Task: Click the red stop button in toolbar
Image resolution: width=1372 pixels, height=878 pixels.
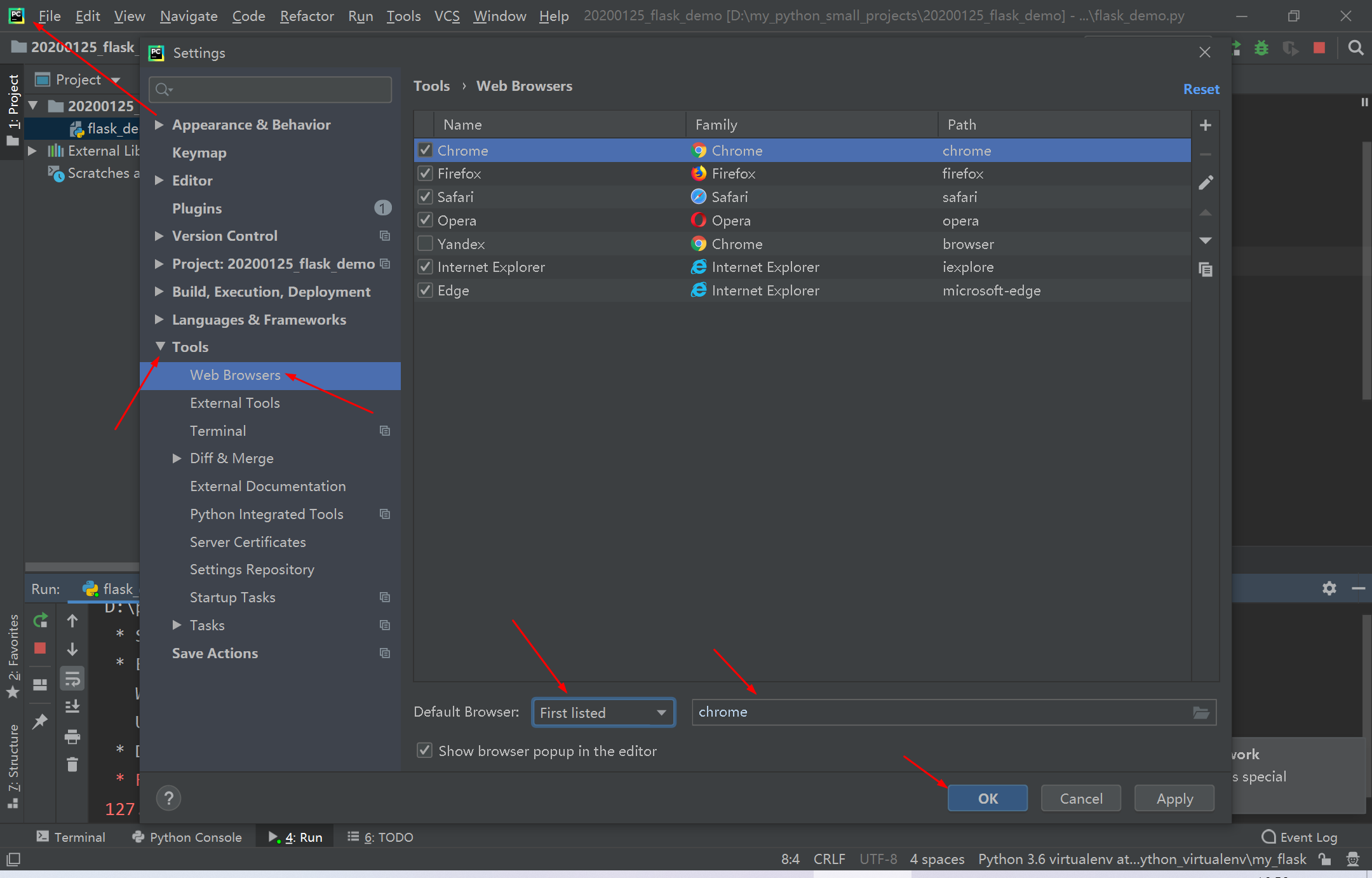Action: [x=1319, y=48]
